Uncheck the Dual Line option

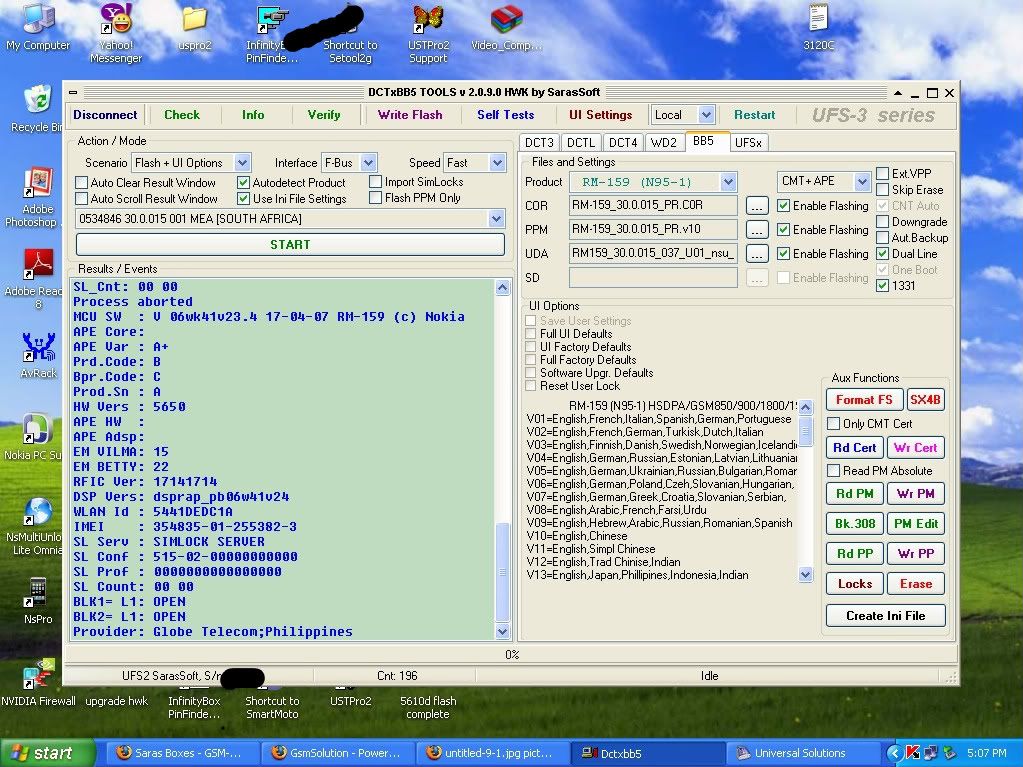coord(883,254)
